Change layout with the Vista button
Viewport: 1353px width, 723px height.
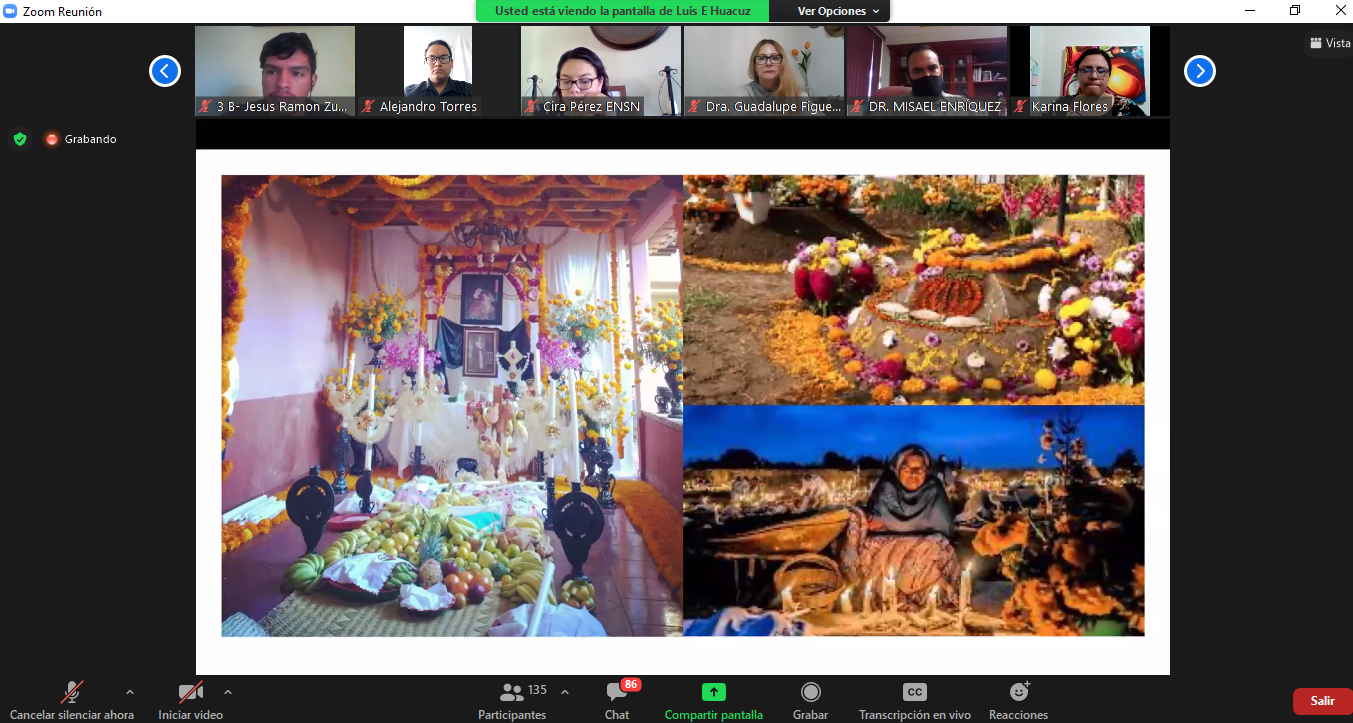[x=1330, y=43]
